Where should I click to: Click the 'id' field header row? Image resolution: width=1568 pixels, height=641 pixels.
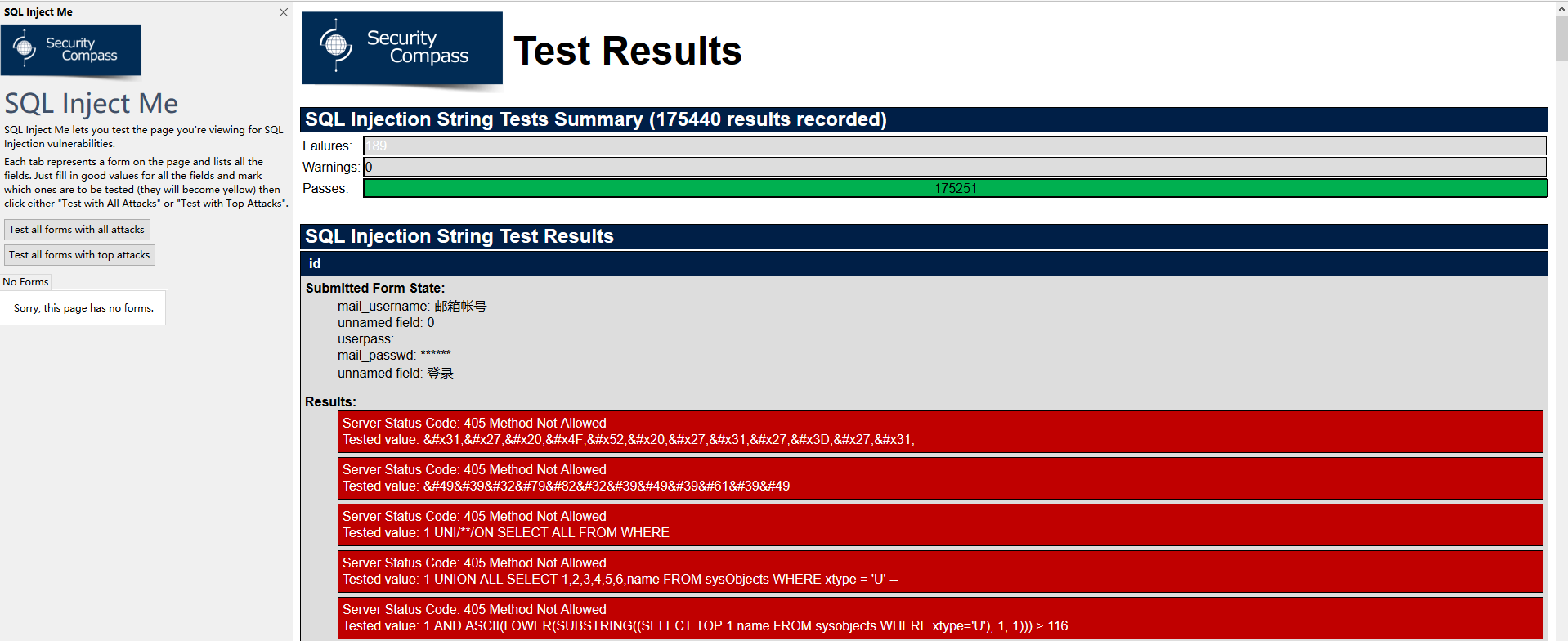click(x=924, y=263)
